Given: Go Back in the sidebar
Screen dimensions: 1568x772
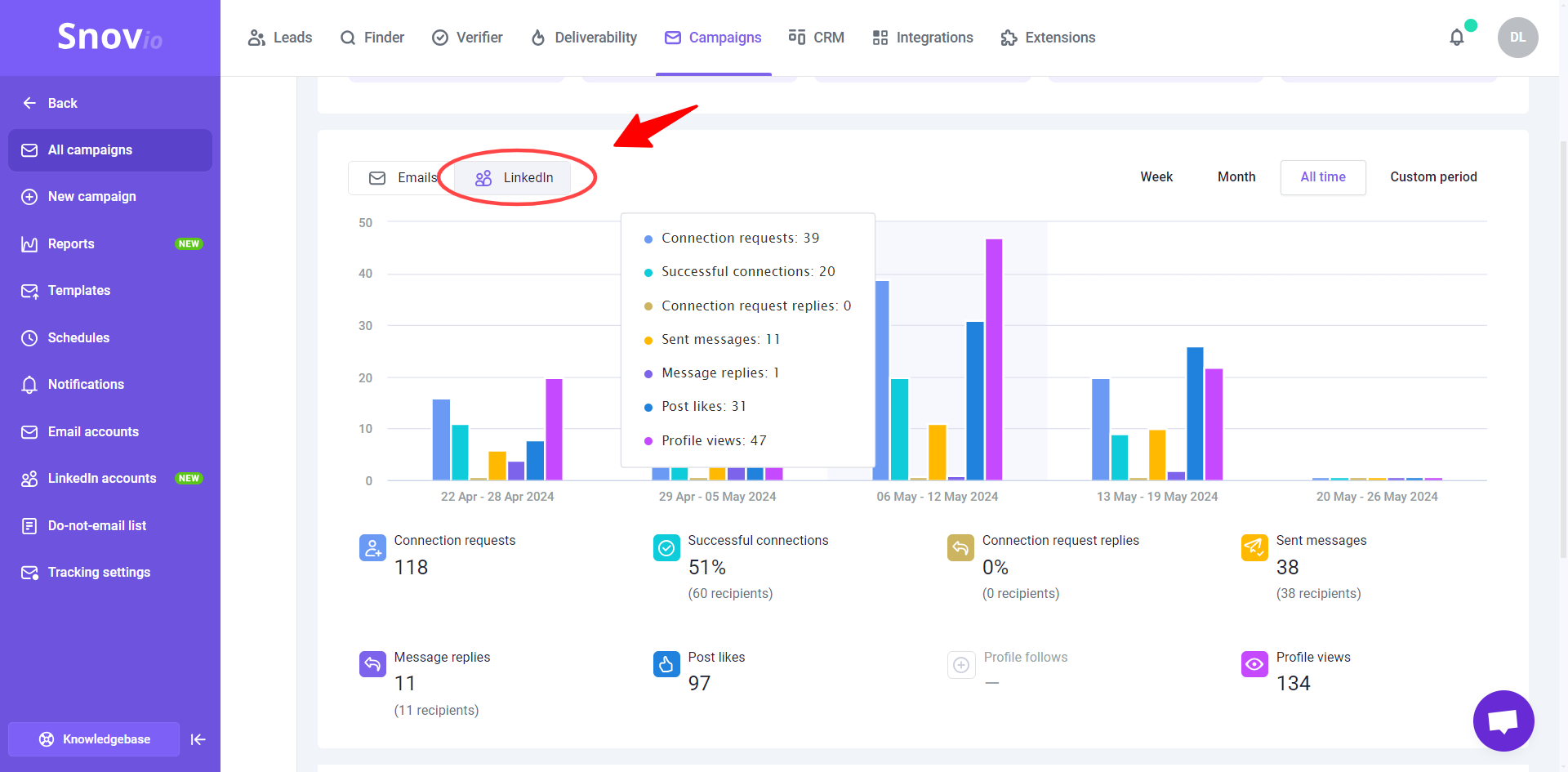Looking at the screenshot, I should click(x=51, y=103).
